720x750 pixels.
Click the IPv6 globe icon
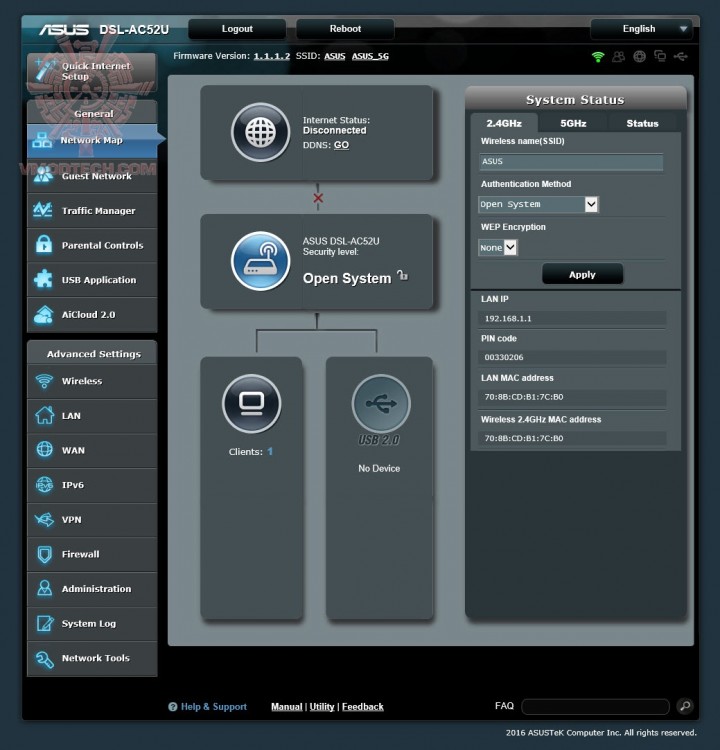pyautogui.click(x=44, y=485)
